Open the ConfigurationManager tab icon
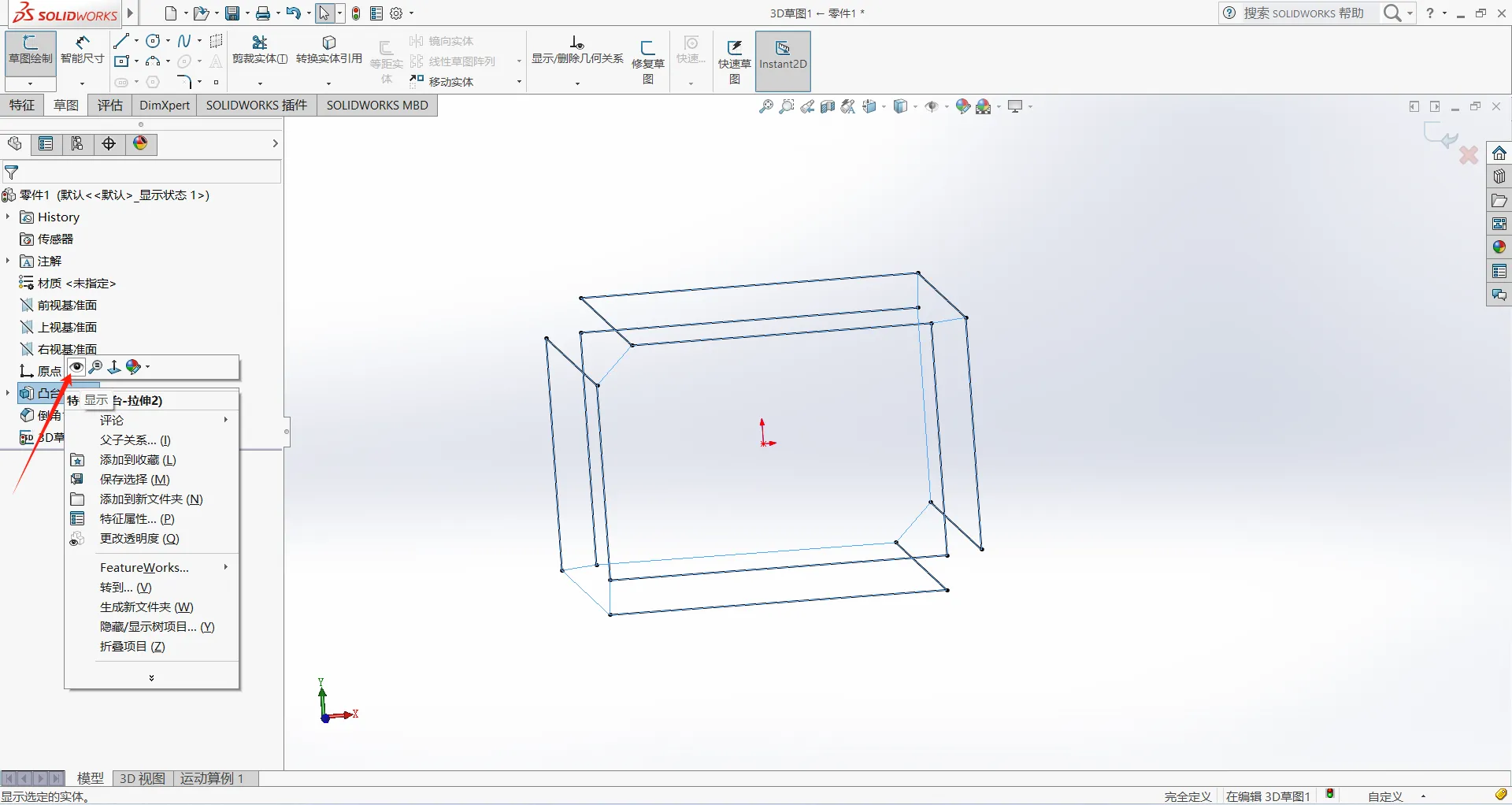The height and width of the screenshot is (805, 1512). point(77,143)
